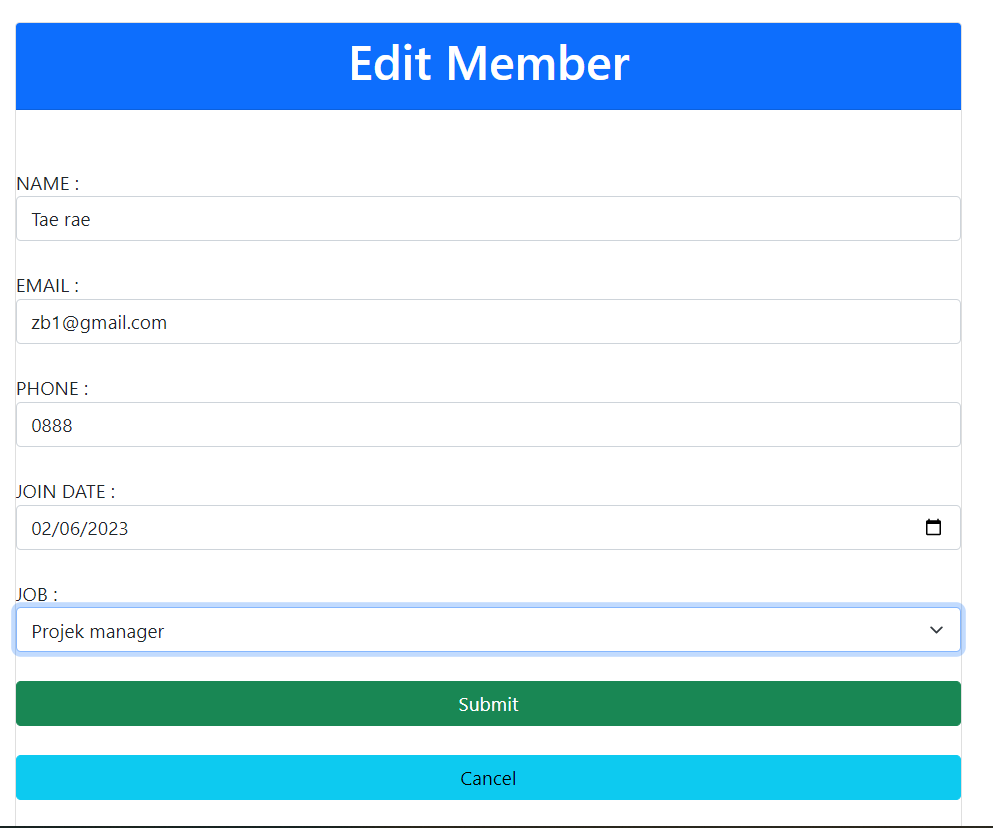This screenshot has height=828, width=993.
Task: Expand the 'Projek manager' job selector
Action: (x=488, y=630)
